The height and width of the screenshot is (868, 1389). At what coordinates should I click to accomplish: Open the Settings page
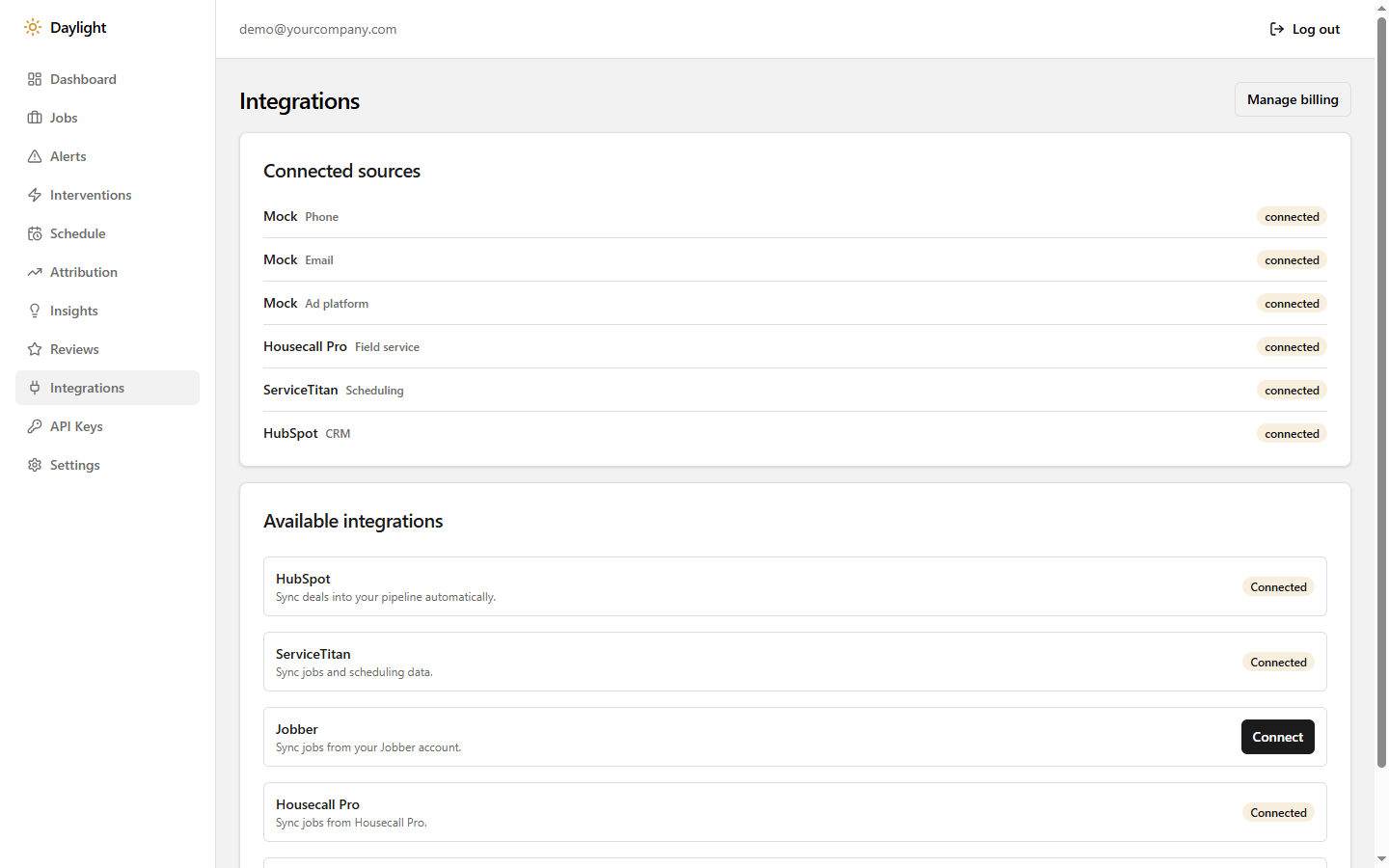tap(107, 465)
